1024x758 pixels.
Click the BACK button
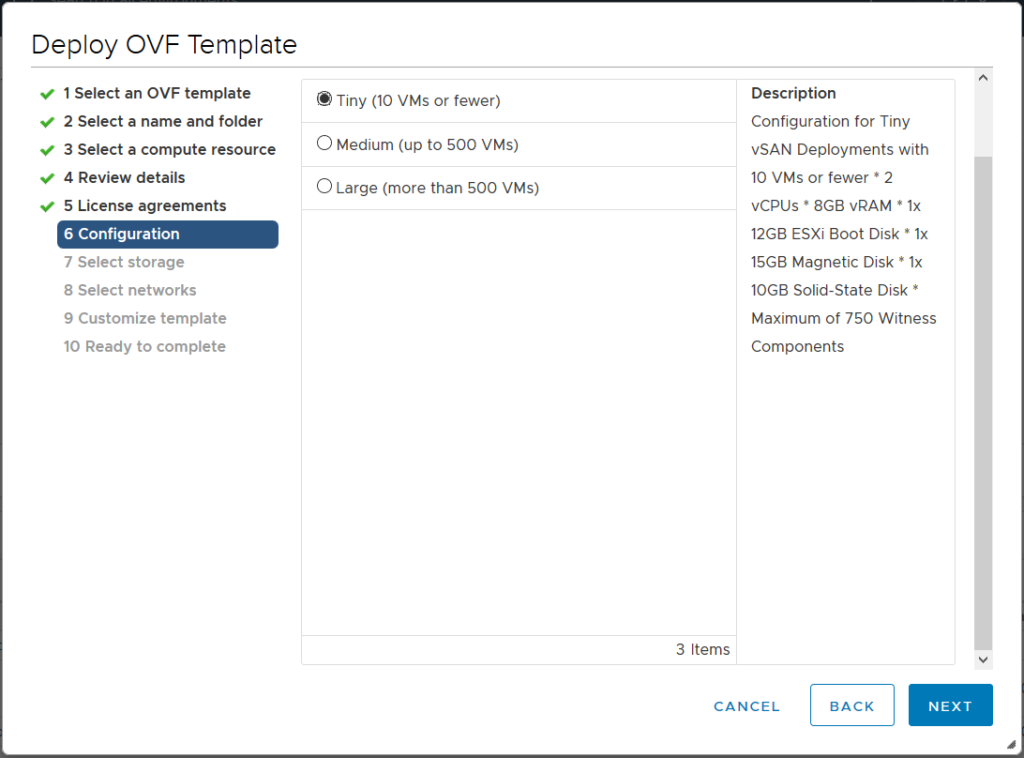[852, 705]
